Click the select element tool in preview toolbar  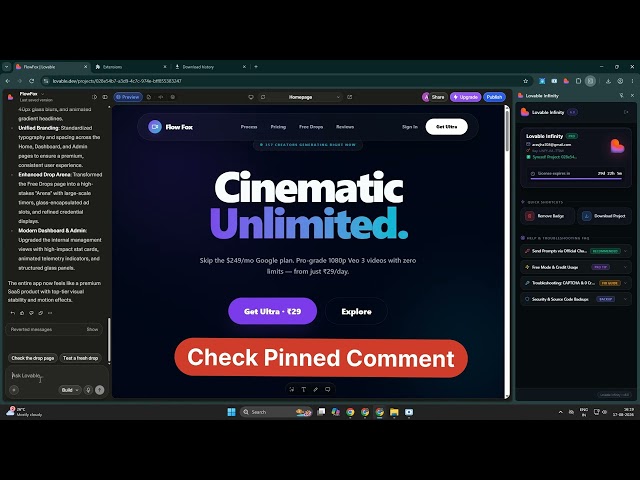click(x=292, y=389)
